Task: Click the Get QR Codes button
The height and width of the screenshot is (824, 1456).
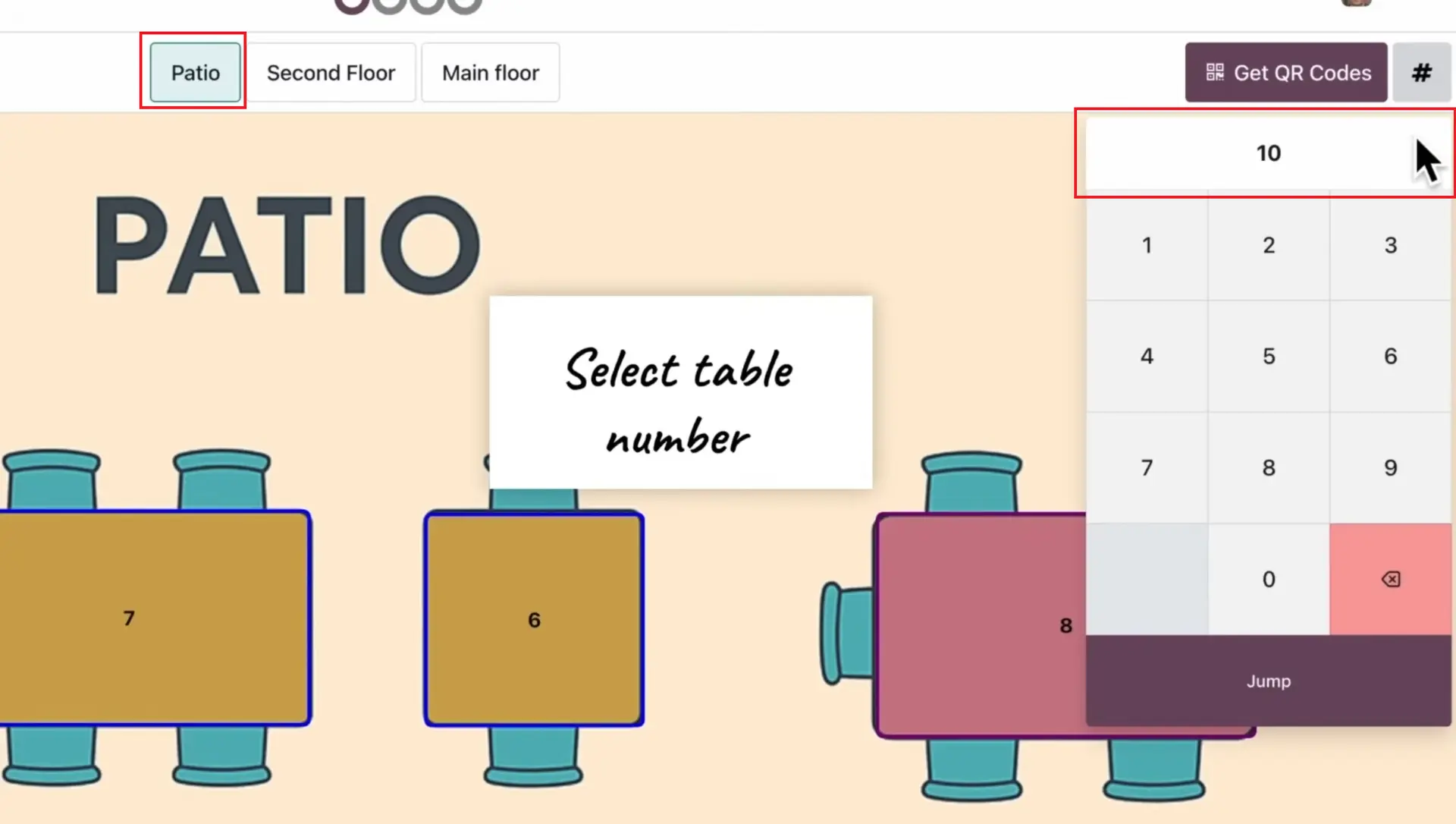Action: [1285, 72]
